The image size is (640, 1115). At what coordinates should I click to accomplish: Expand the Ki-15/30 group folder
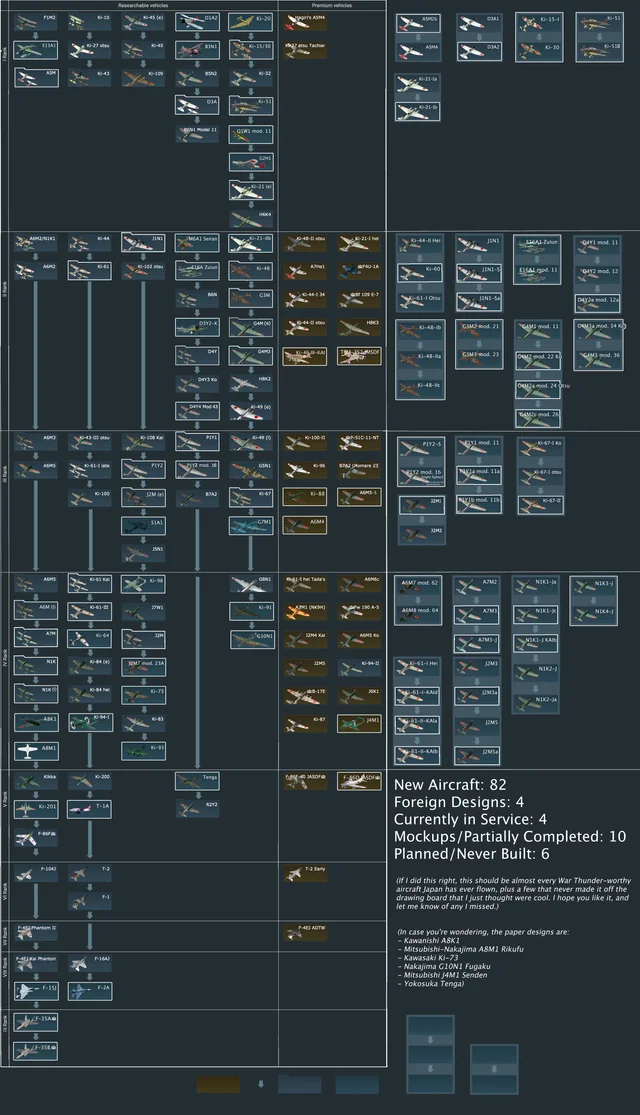[x=250, y=50]
